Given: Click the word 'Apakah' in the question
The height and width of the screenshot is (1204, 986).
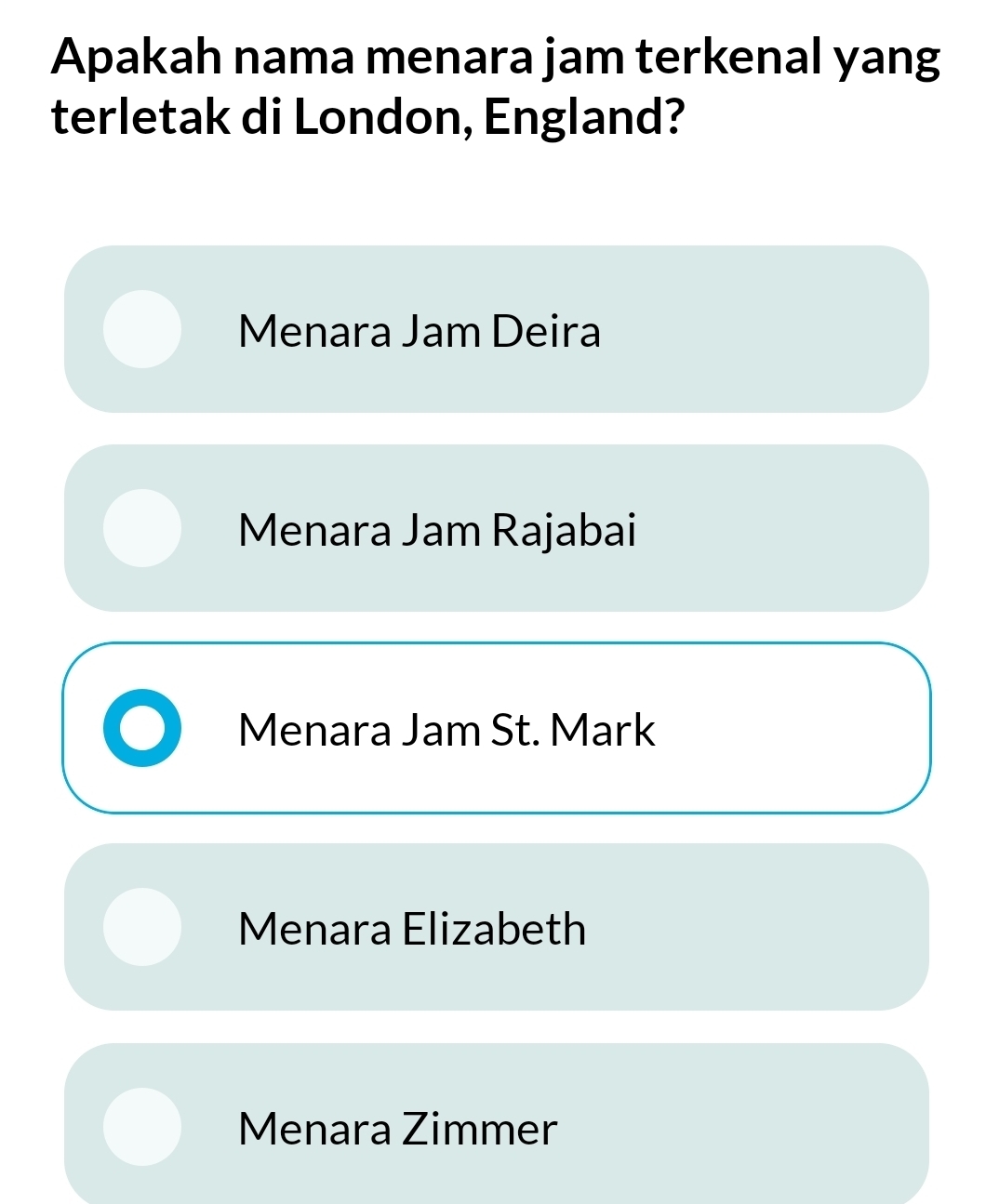Looking at the screenshot, I should pyautogui.click(x=136, y=58).
